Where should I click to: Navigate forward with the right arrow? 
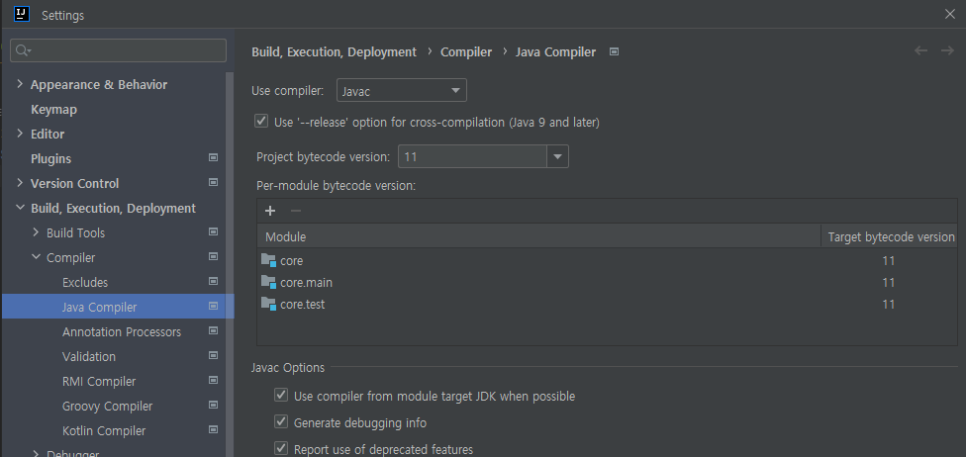click(947, 51)
